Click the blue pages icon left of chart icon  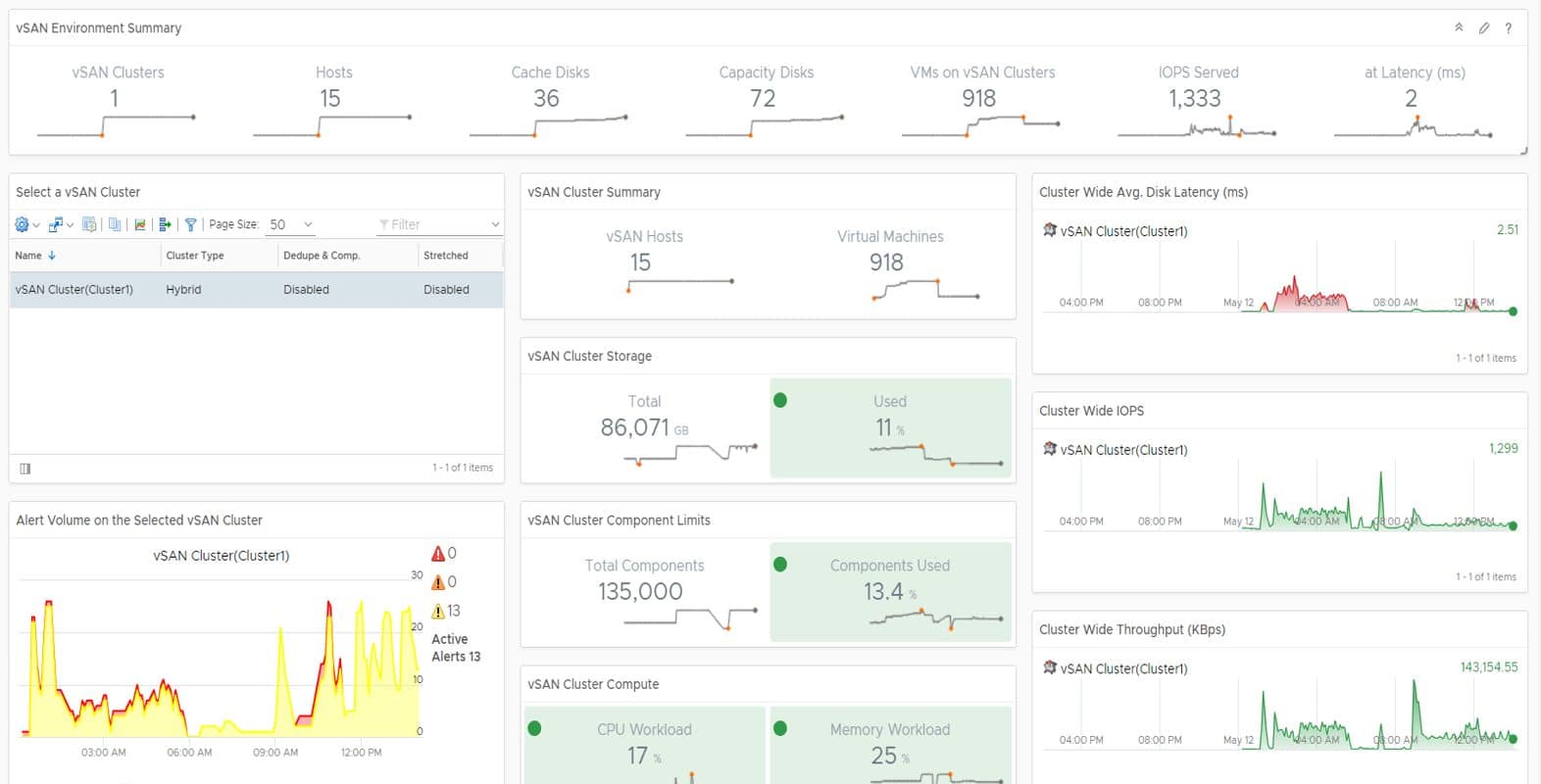(x=115, y=224)
